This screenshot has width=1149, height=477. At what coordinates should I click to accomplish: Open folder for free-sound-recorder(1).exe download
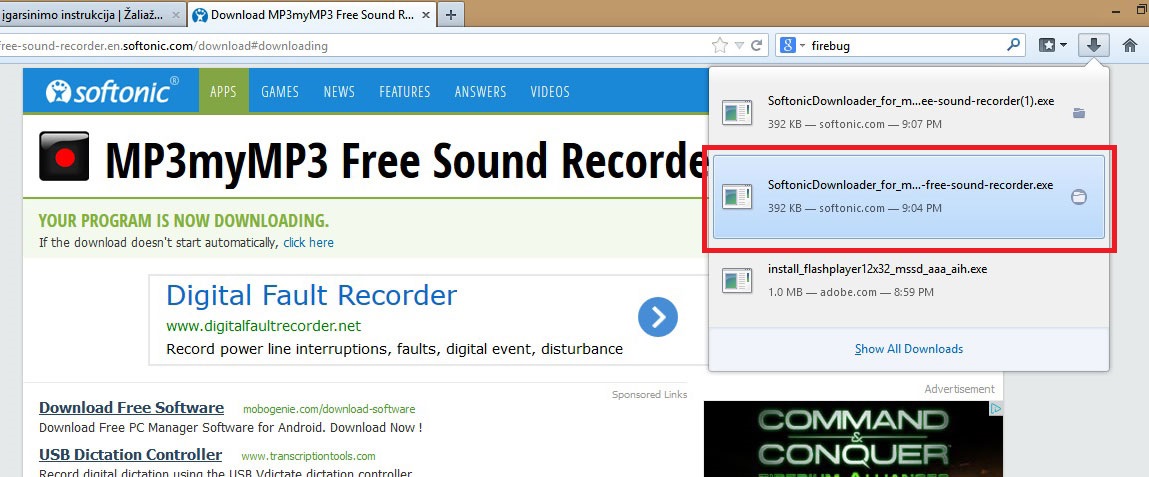1079,113
